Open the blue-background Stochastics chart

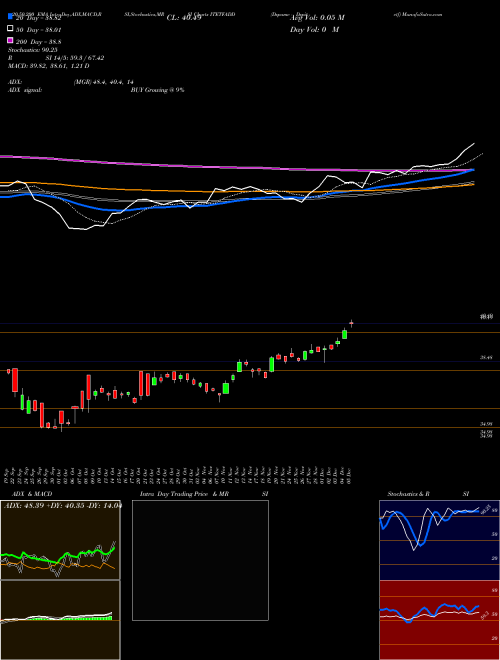pyautogui.click(x=439, y=540)
